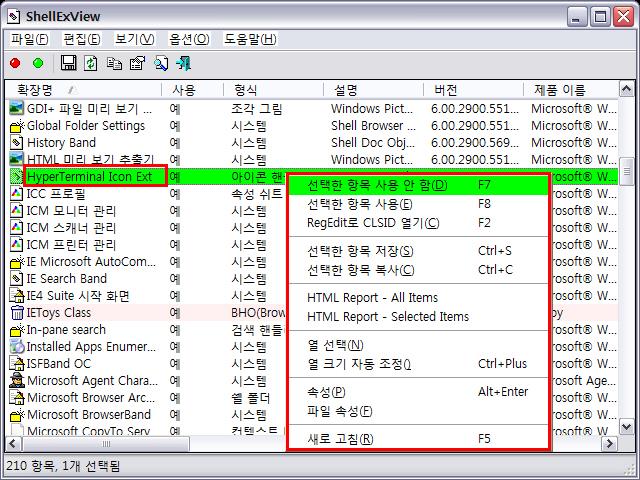Image resolution: width=640 pixels, height=480 pixels.
Task: Choose 선택한 항목 사용 안 함(D) from context menu
Action: pos(418,185)
